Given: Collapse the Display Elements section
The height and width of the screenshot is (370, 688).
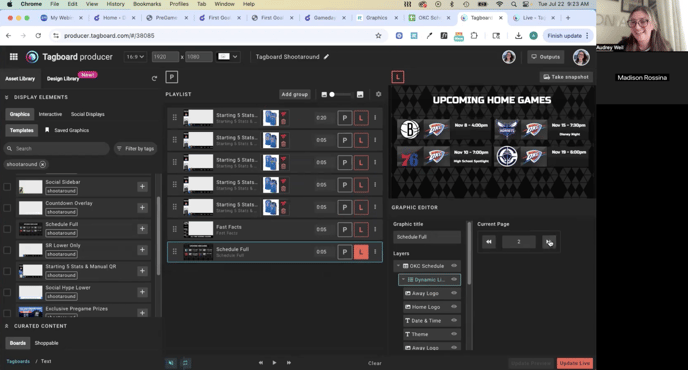Looking at the screenshot, I should pyautogui.click(x=7, y=97).
